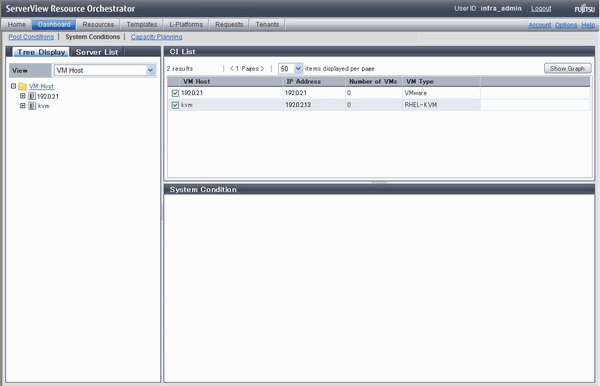The width and height of the screenshot is (600, 386).
Task: Open the Templates tab
Action: pos(142,24)
